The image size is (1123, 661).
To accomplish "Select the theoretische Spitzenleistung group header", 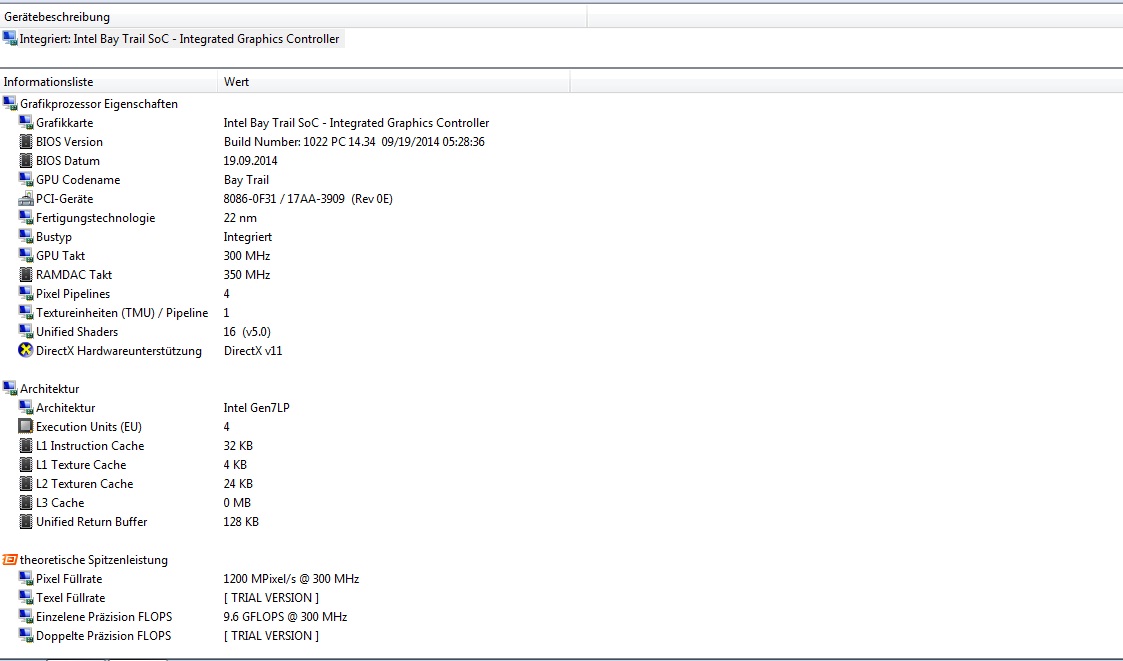I will [94, 559].
